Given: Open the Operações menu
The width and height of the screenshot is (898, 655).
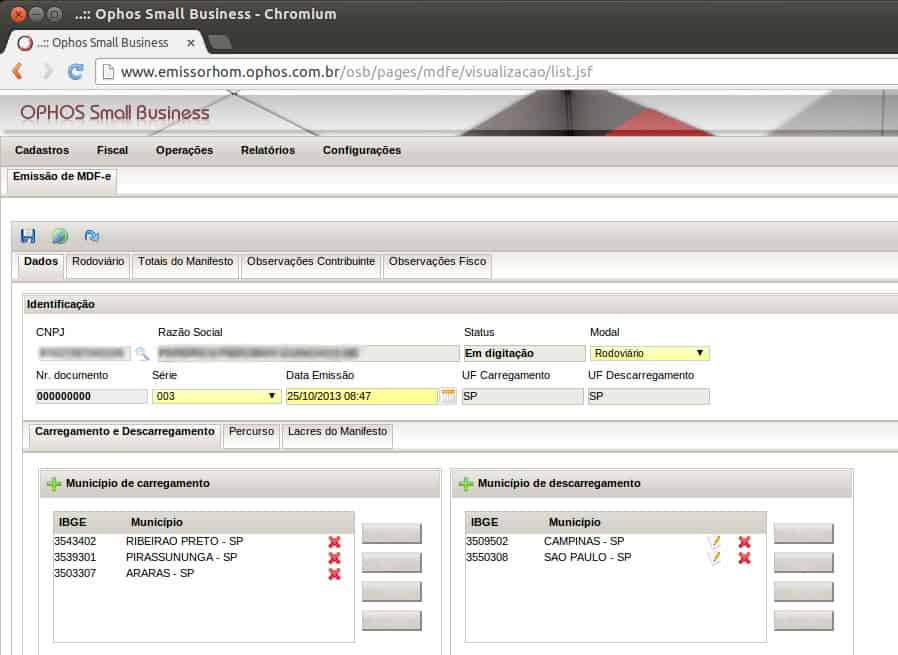Looking at the screenshot, I should tap(184, 150).
